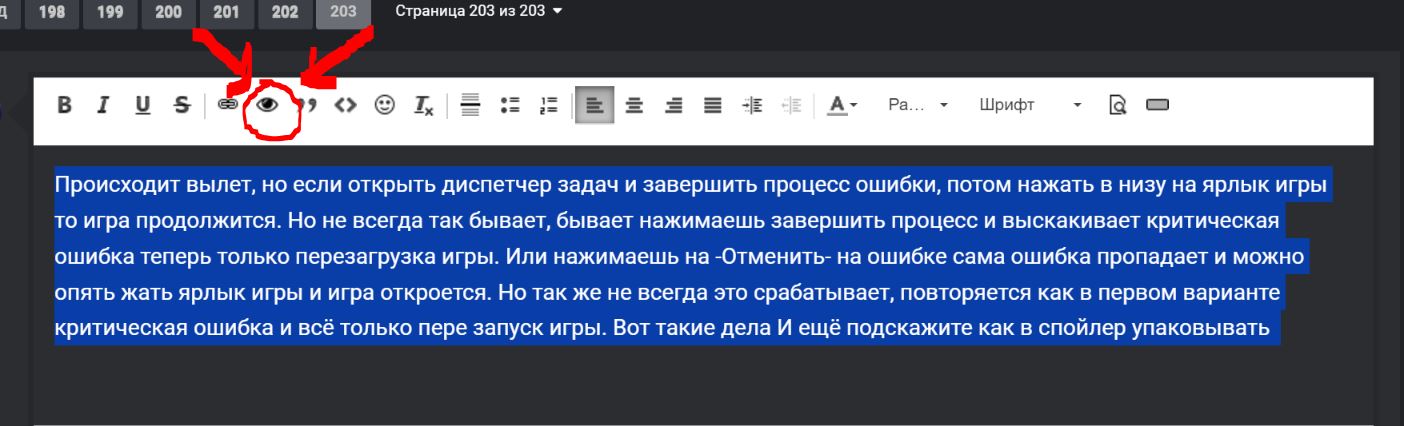Center align the text
This screenshot has height=426, width=1404.
(634, 104)
